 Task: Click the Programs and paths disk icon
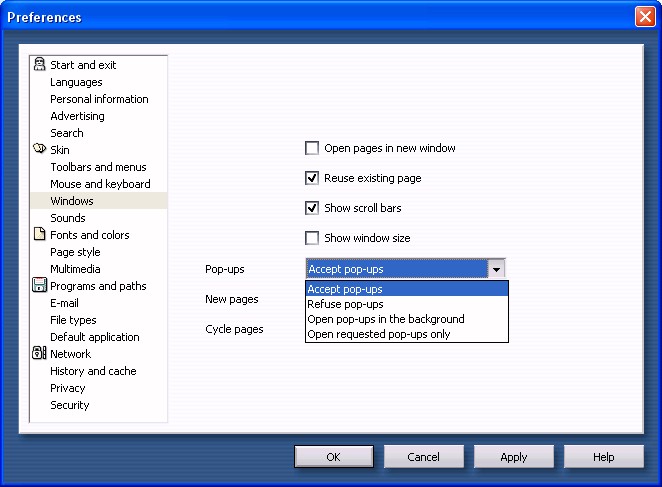[40, 286]
